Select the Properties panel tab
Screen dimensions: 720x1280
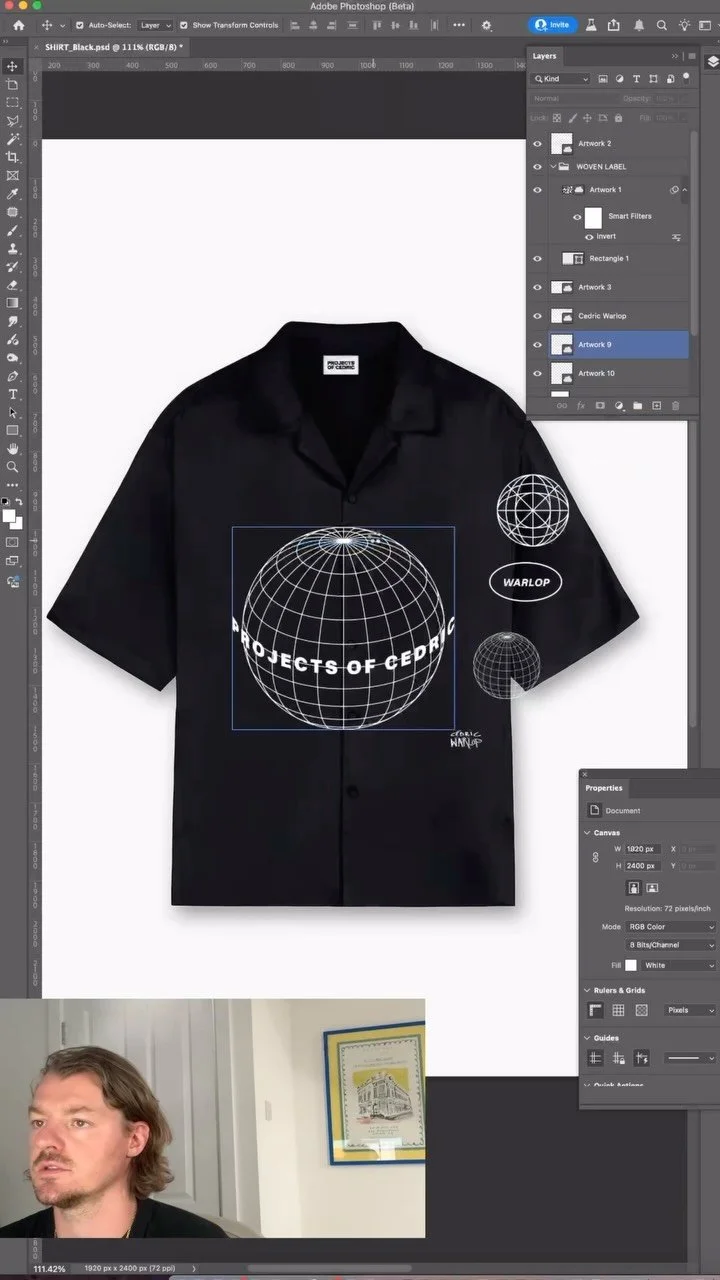tap(604, 788)
